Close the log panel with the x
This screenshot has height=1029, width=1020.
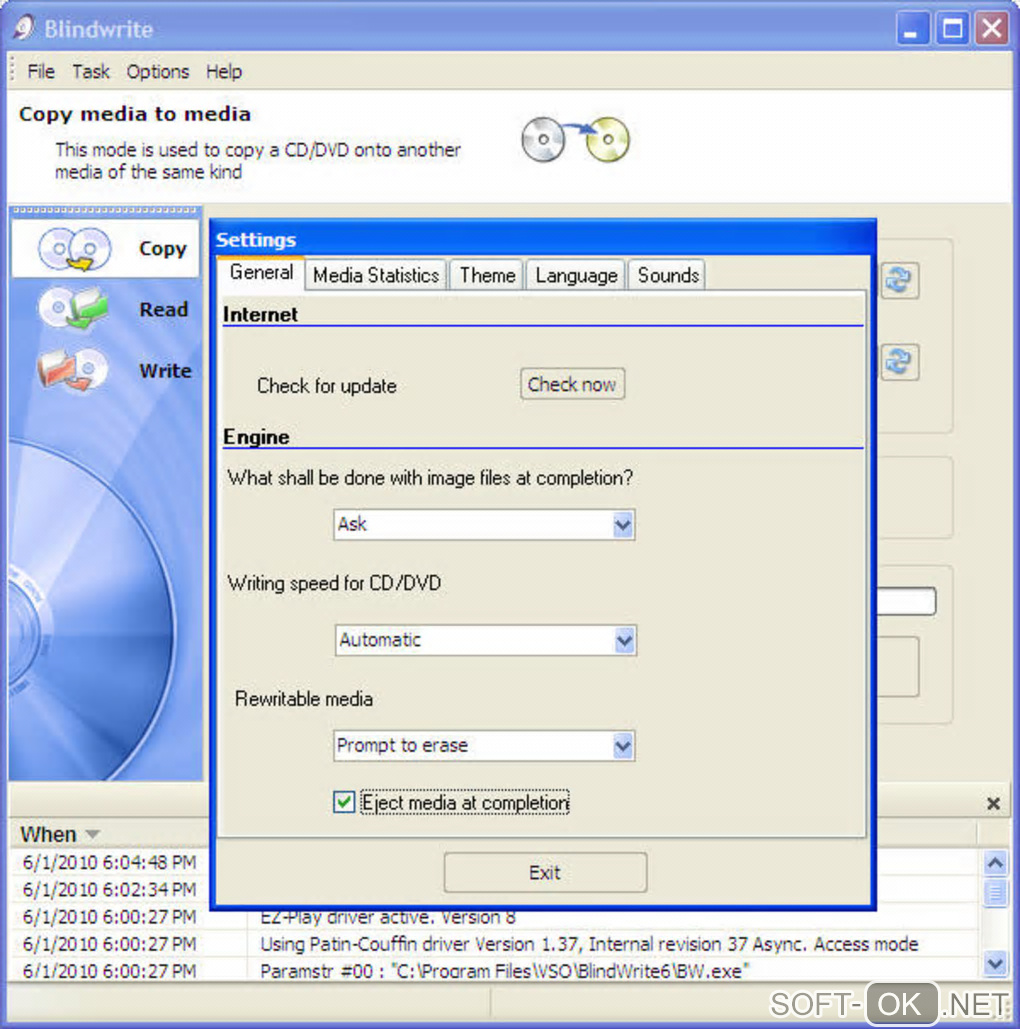[993, 803]
